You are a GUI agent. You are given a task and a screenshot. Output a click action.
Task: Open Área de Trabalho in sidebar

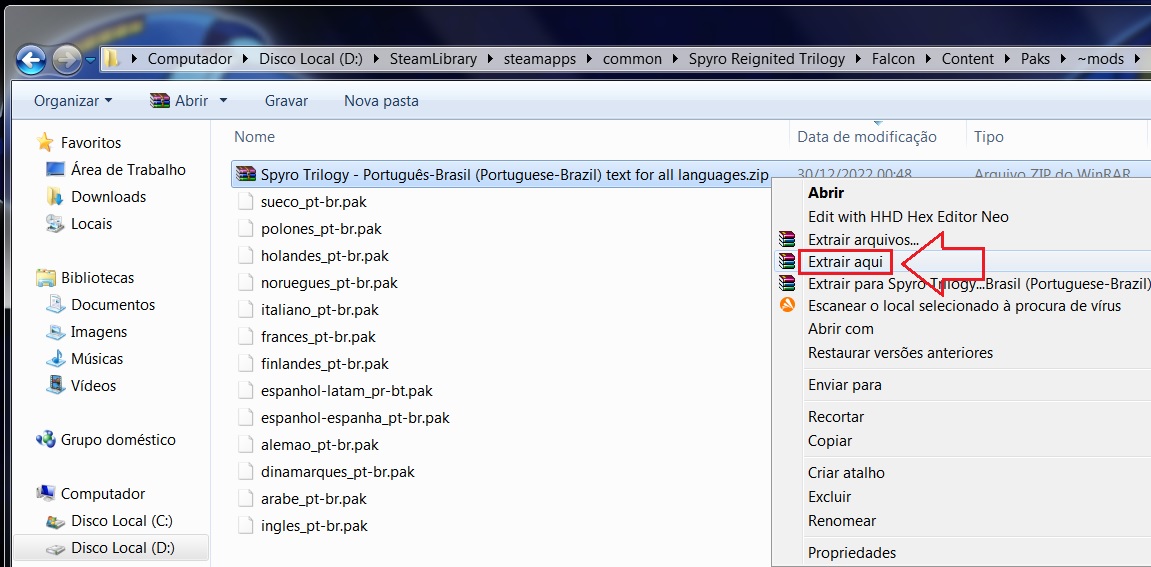click(128, 170)
